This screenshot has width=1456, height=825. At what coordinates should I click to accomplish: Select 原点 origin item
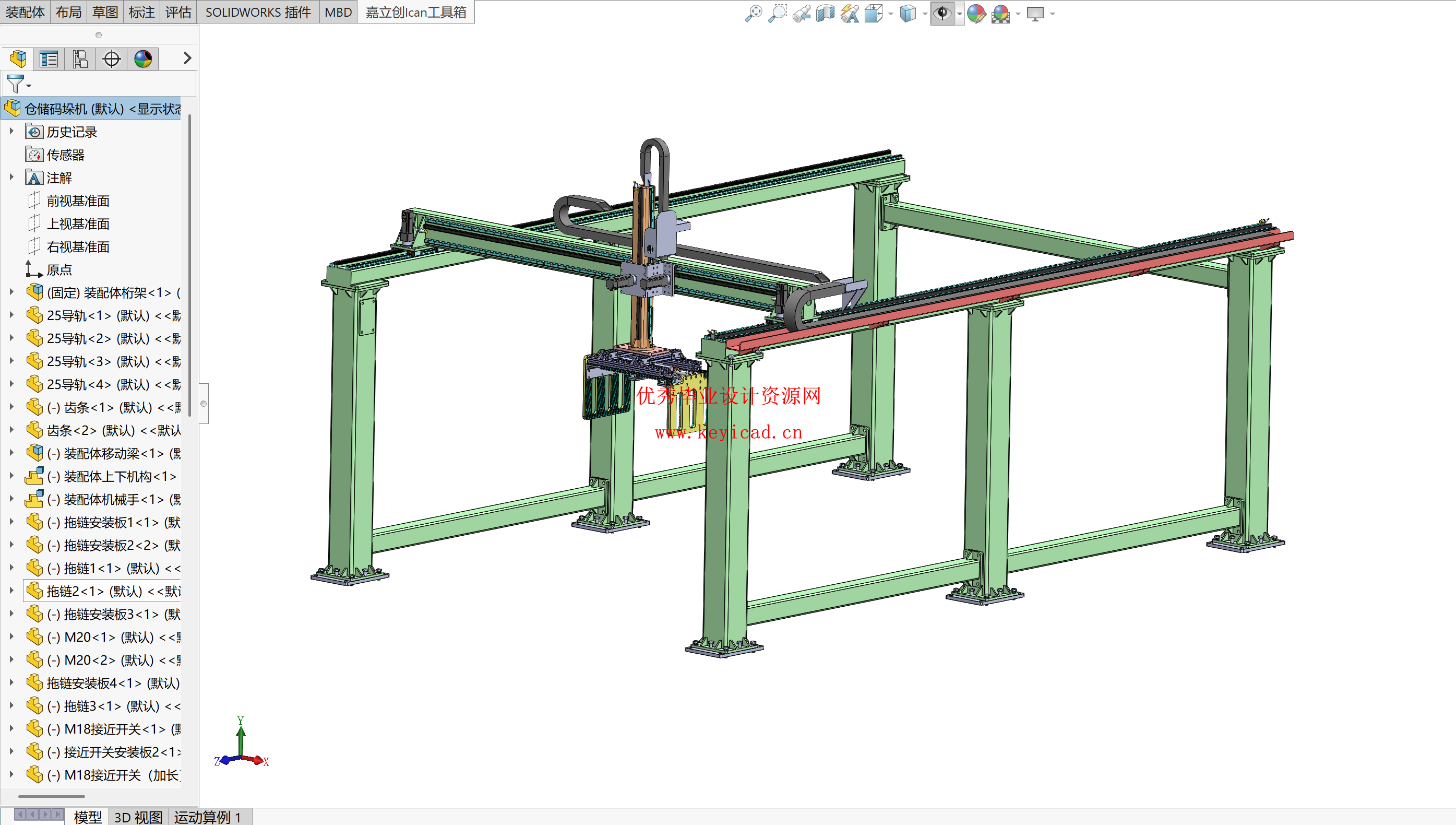59,270
